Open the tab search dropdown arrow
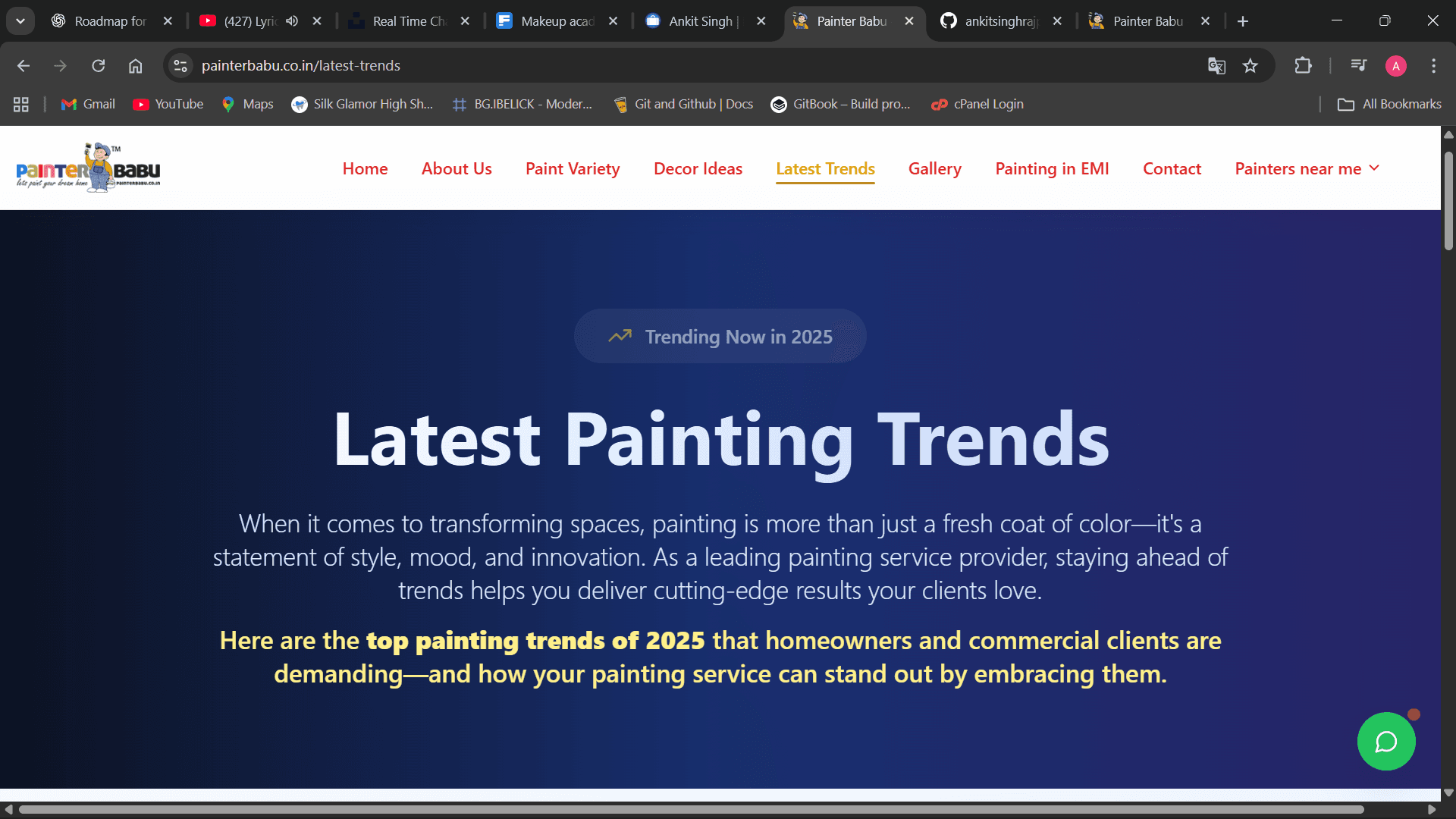Screen dimensions: 1456x819 20,21
